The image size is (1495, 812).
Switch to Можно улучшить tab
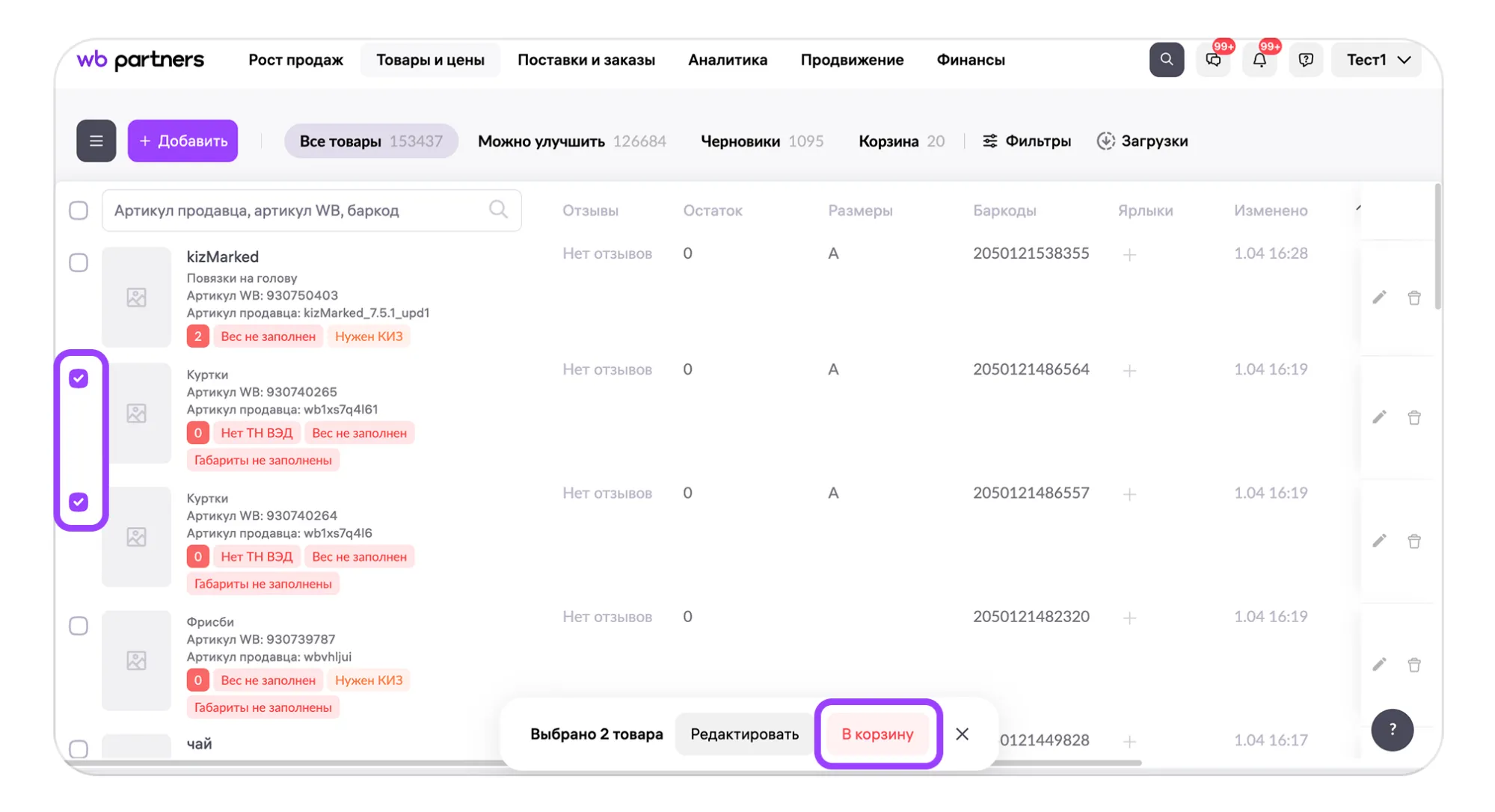pos(571,141)
